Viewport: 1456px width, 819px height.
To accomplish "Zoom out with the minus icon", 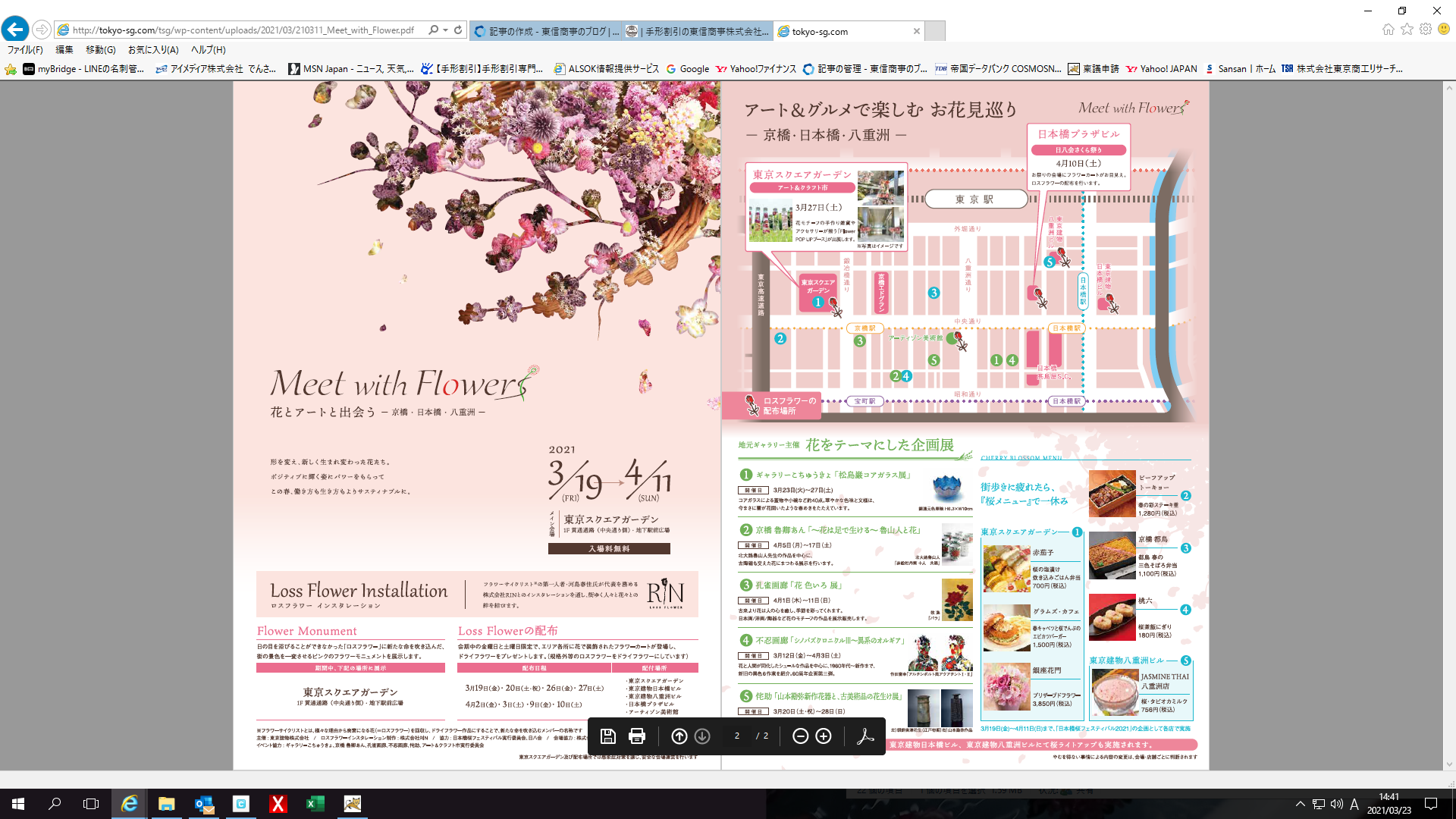I will point(800,736).
